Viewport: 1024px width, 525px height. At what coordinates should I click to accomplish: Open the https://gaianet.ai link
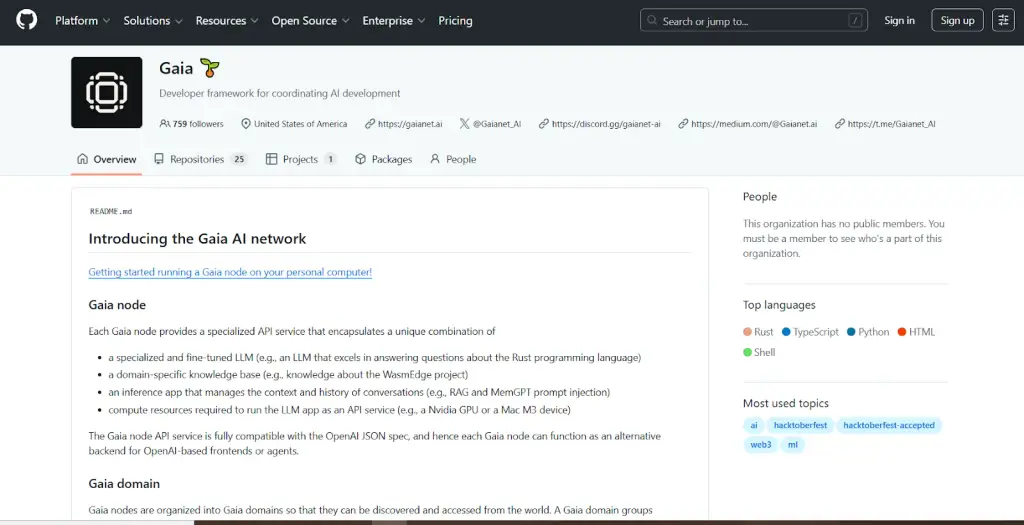coord(410,124)
